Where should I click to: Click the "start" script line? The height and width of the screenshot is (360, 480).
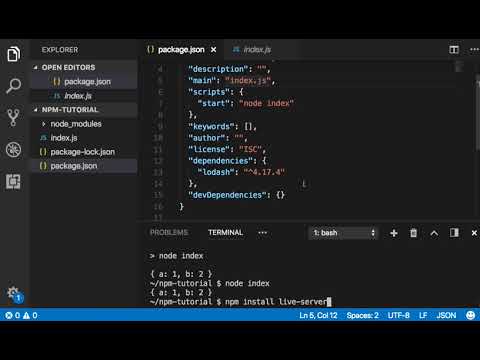(246, 103)
